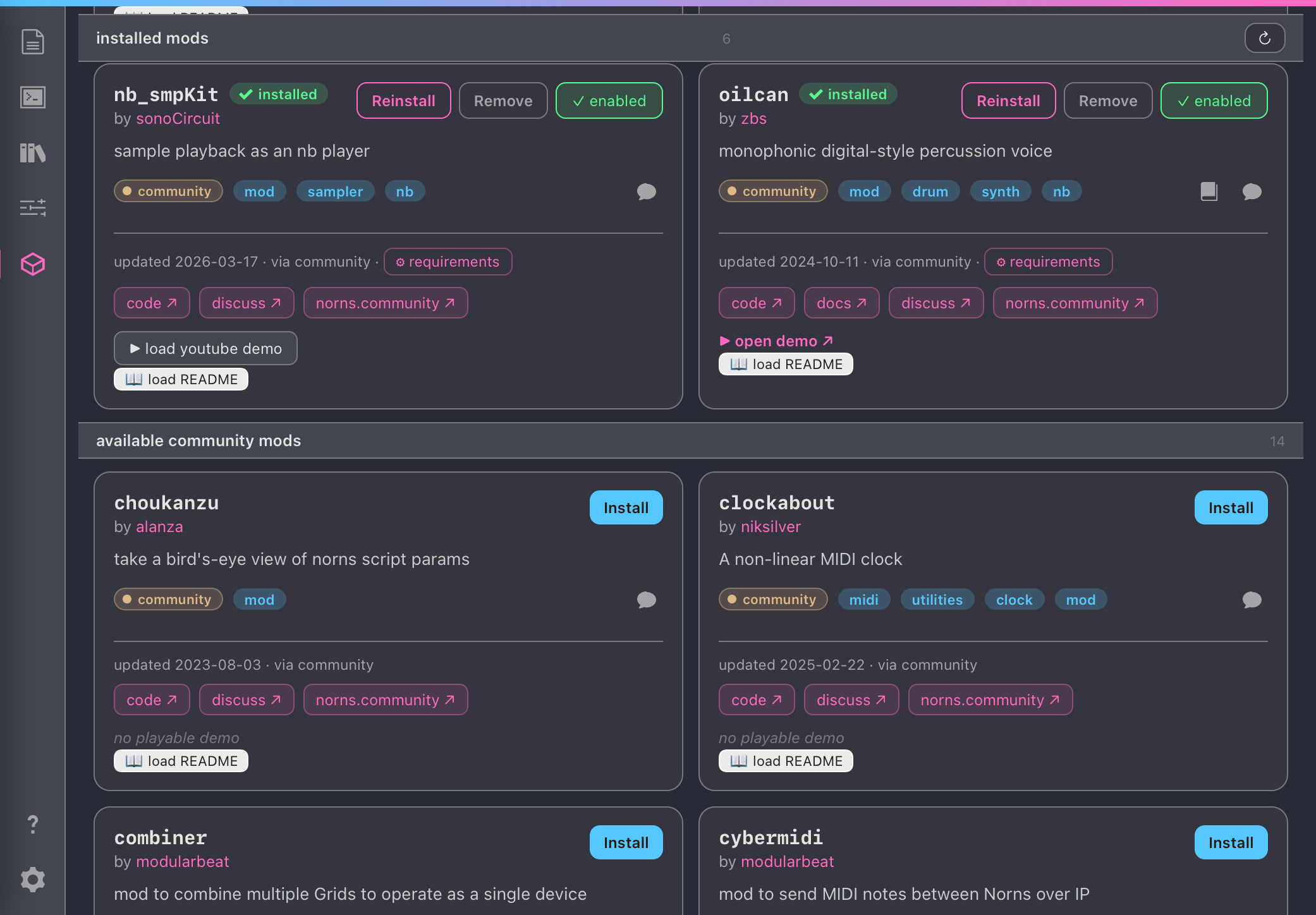Remove the oilcan mod

(1108, 100)
